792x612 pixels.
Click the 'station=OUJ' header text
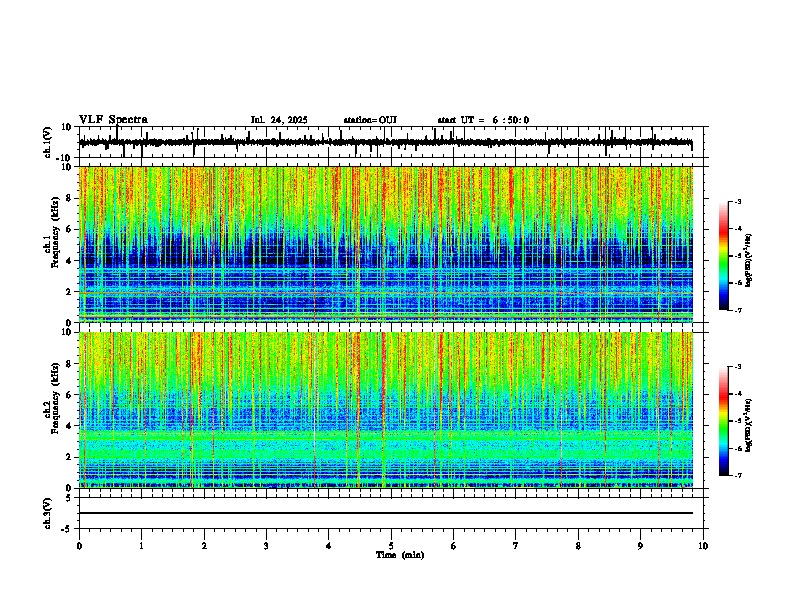pos(370,120)
